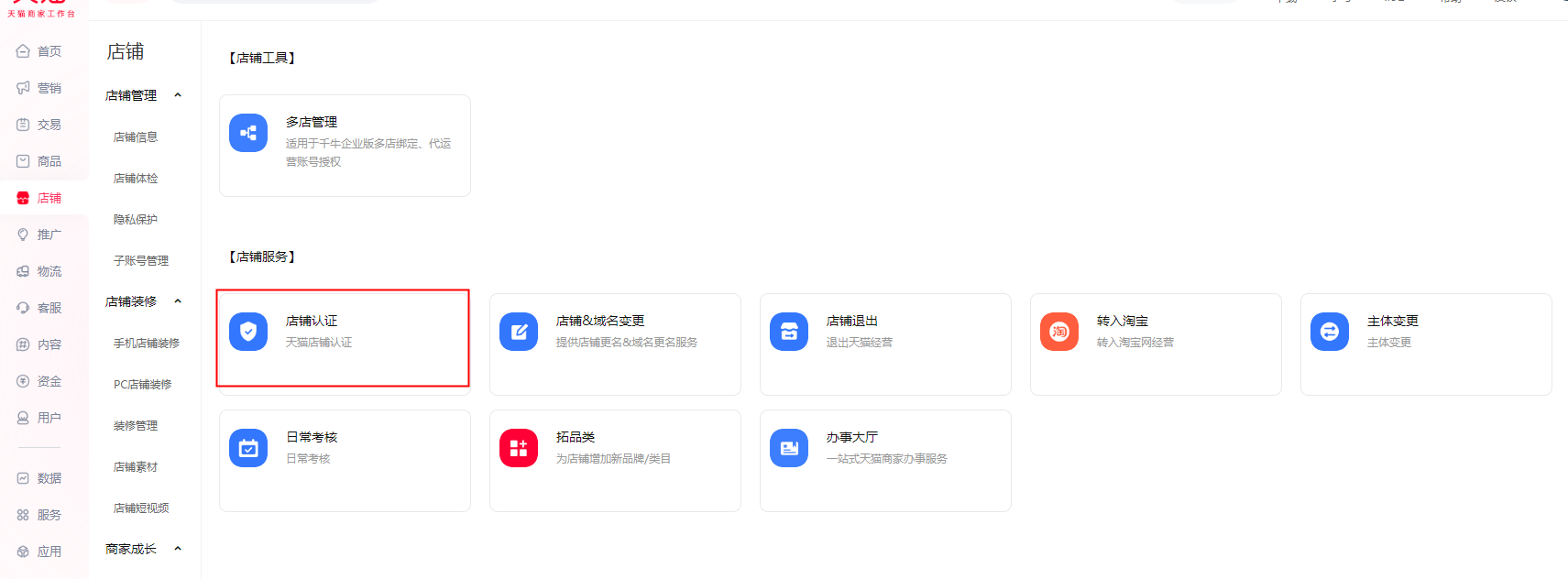The image size is (1568, 579).
Task: Click the 天猫商家工作台 logo
Action: [x=41, y=9]
